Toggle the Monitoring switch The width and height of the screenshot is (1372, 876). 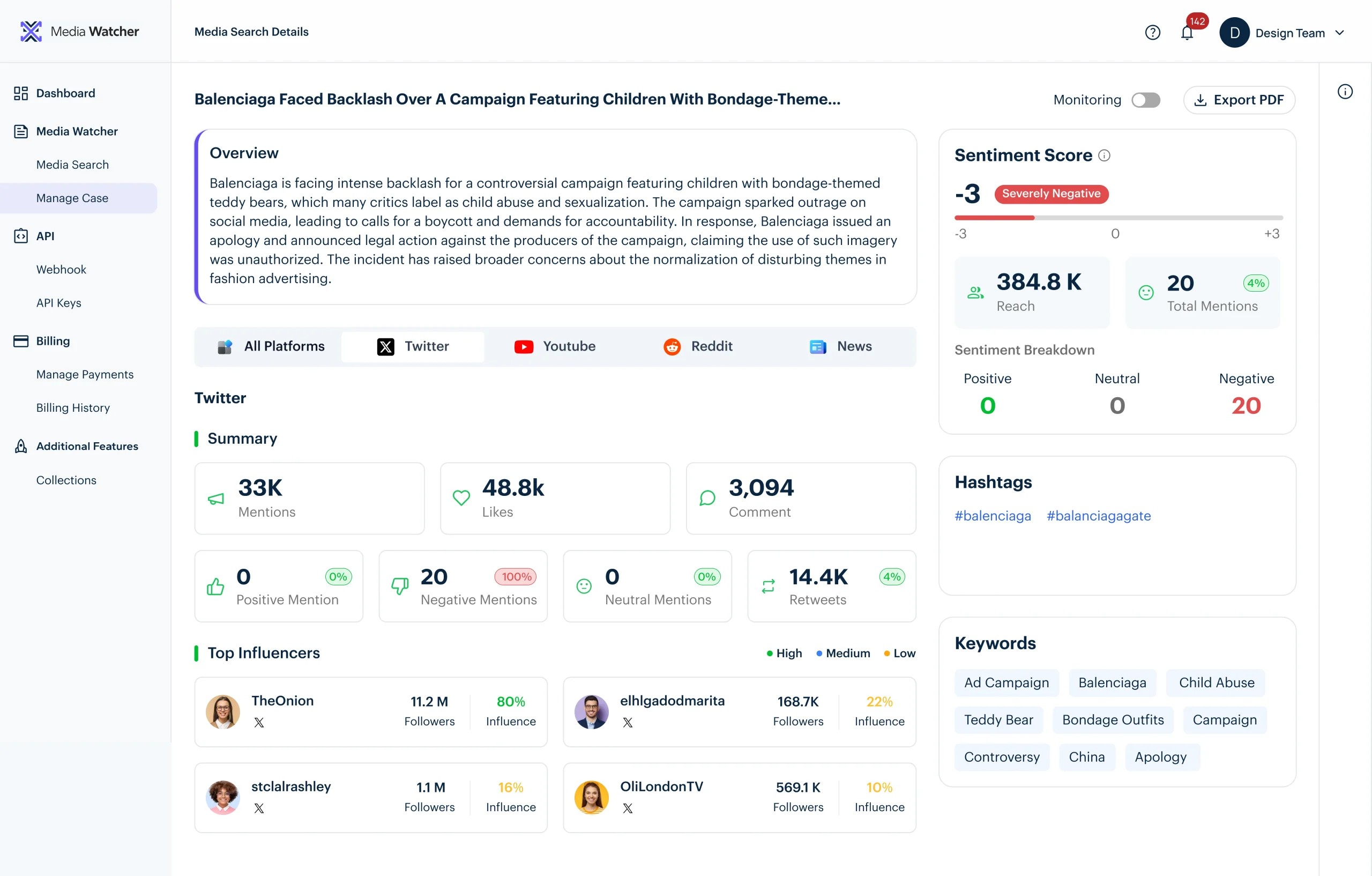[1146, 100]
